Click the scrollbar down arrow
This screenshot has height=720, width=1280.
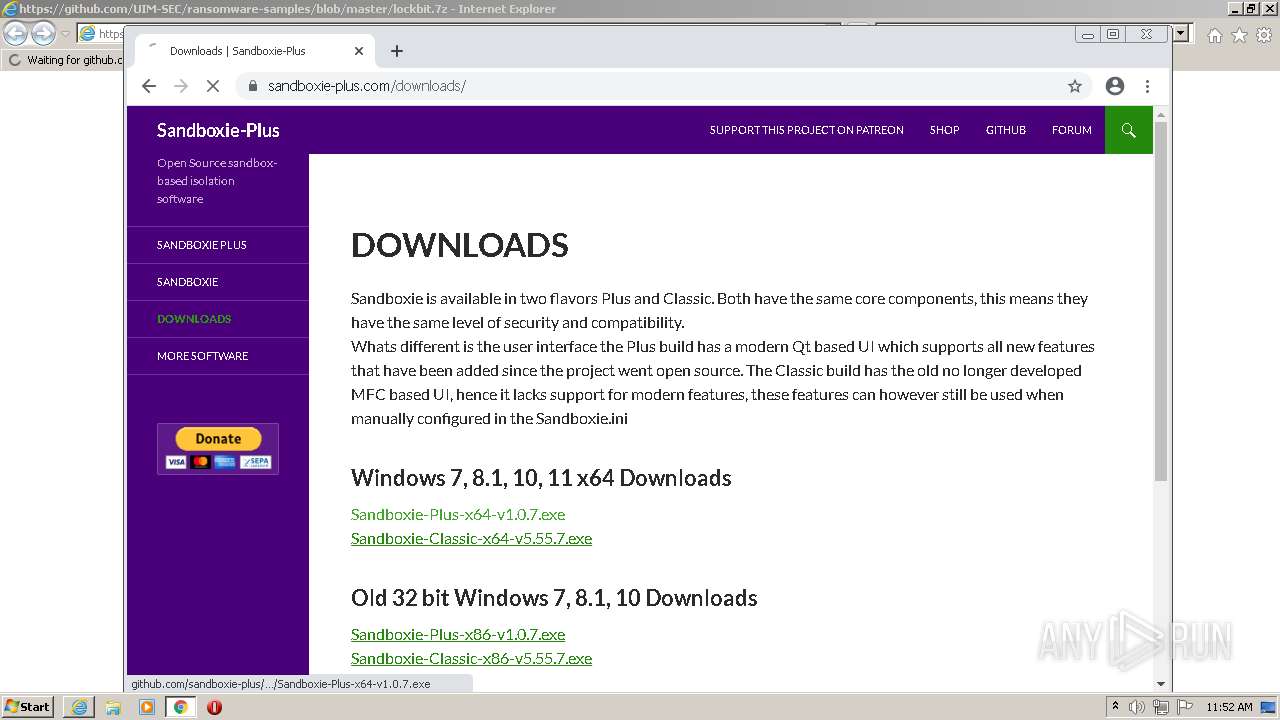tap(1161, 684)
